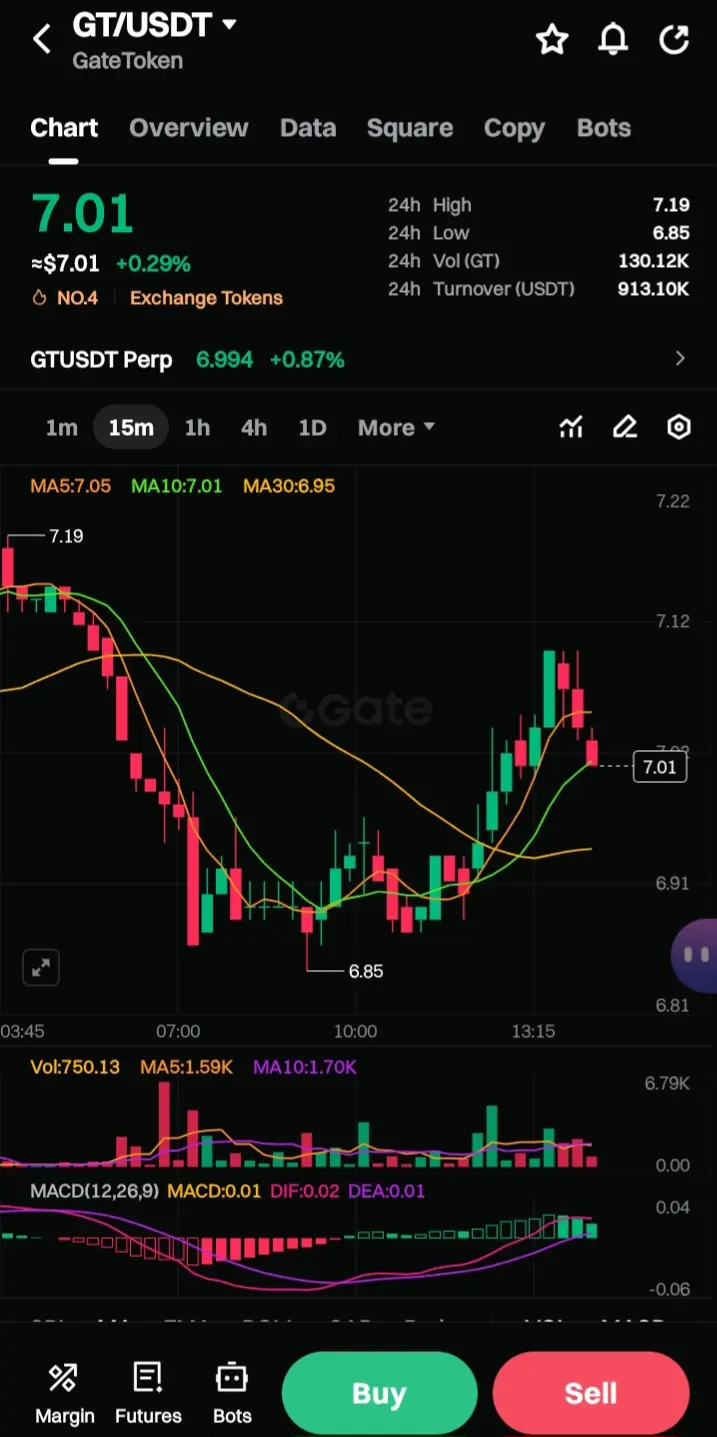This screenshot has width=717, height=1437.
Task: Tap the share arrow icon
Action: (675, 40)
